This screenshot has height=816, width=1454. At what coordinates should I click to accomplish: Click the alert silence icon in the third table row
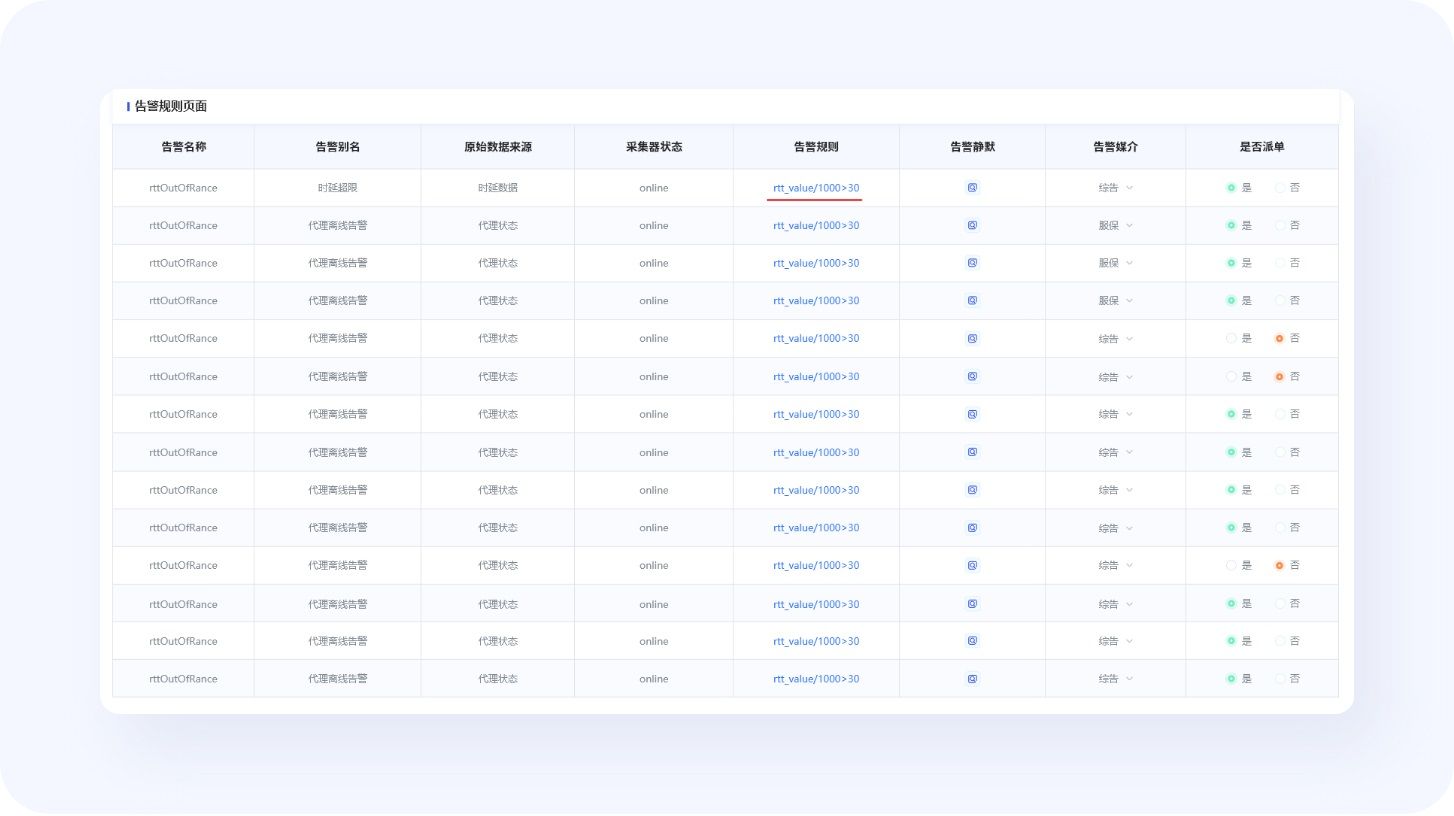[972, 263]
